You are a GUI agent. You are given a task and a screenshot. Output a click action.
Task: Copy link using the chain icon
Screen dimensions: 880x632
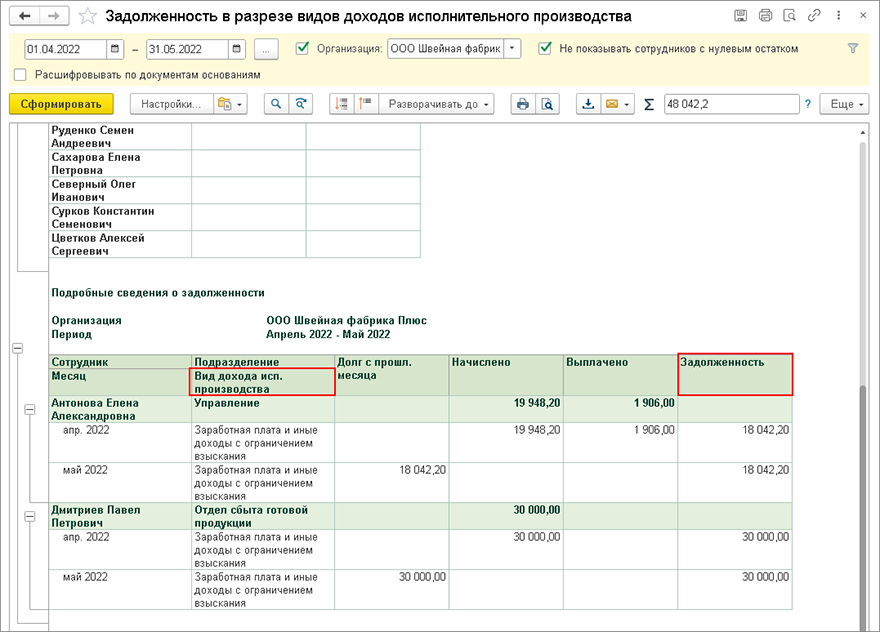click(x=814, y=16)
